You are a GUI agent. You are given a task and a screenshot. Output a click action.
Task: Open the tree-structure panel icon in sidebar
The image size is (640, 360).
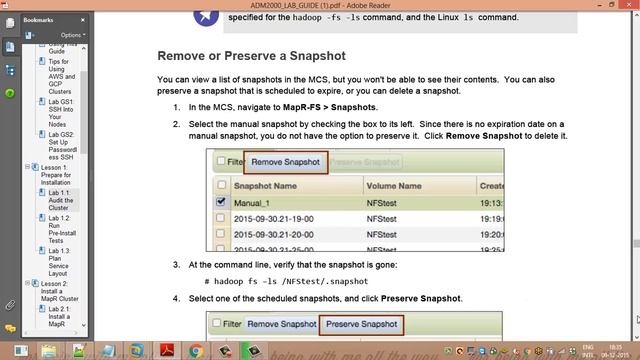[10, 71]
